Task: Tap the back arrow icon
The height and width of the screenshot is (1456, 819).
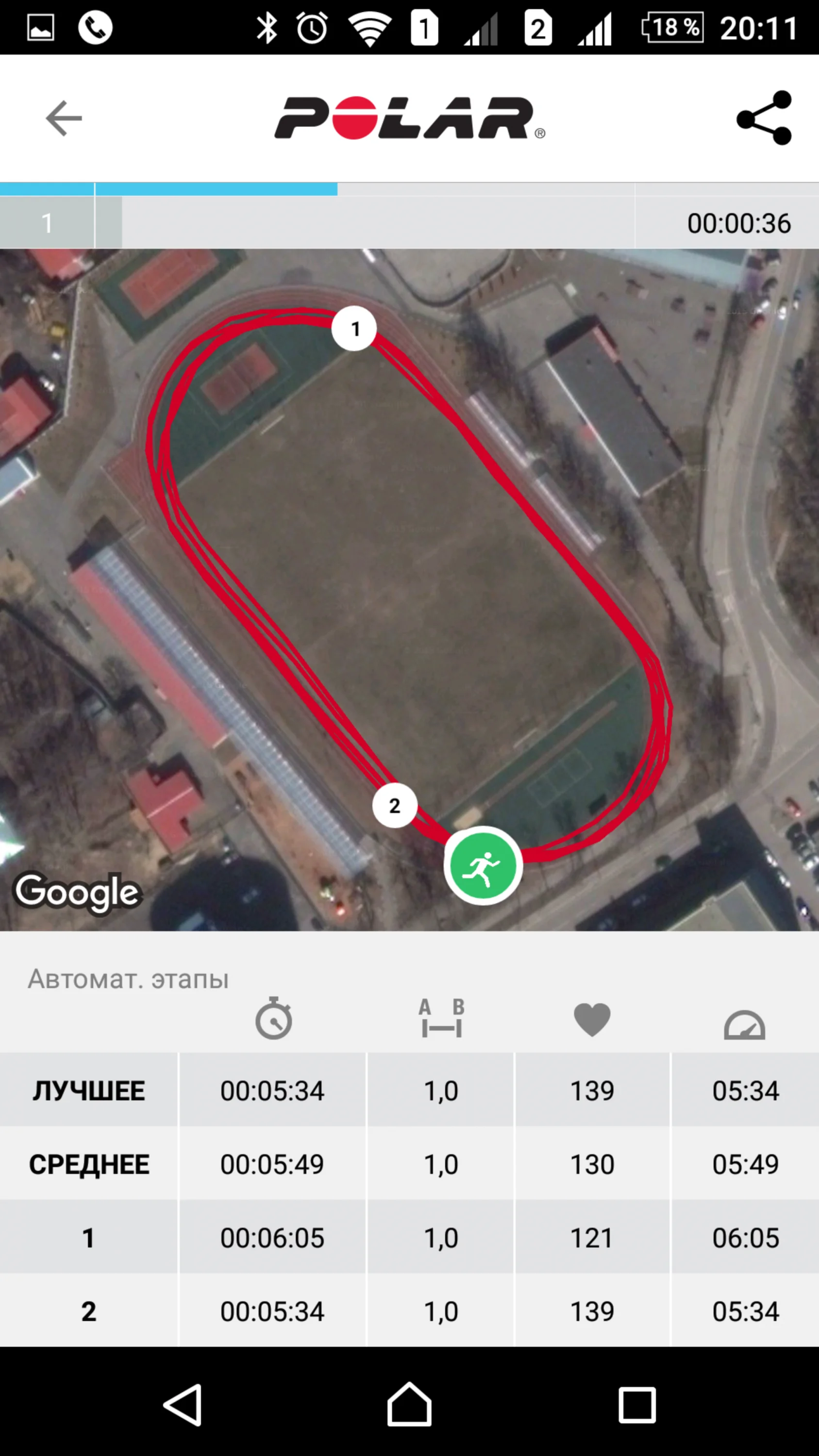Action: (x=64, y=118)
